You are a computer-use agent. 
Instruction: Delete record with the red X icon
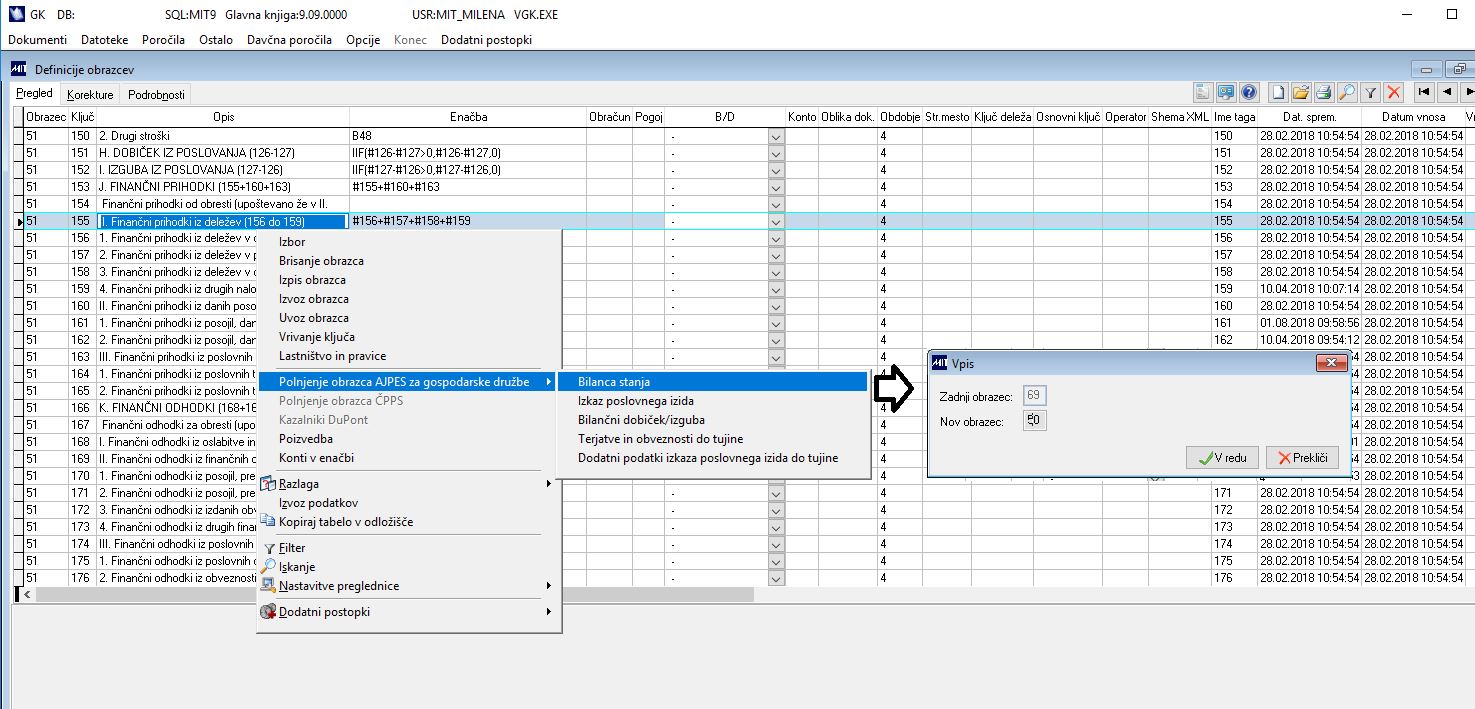pos(1394,92)
